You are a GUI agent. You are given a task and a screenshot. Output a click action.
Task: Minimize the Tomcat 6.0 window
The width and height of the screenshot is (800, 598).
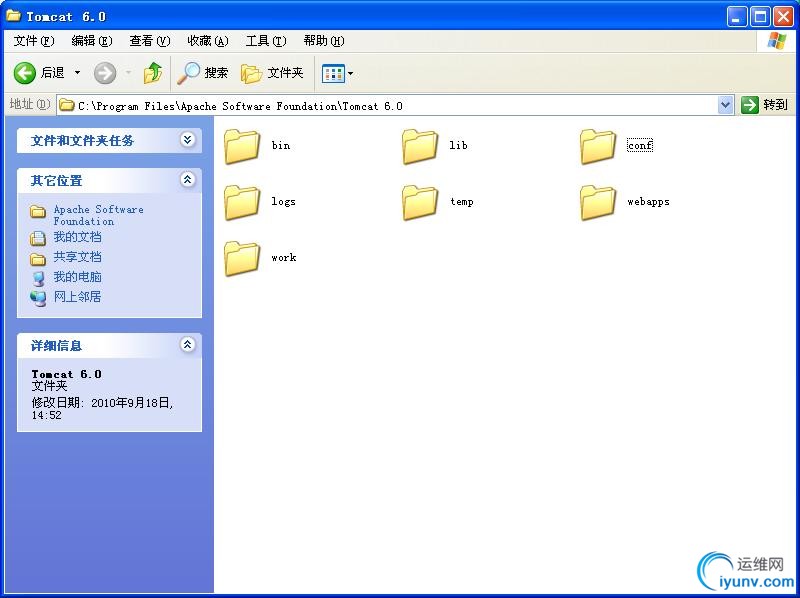point(736,17)
